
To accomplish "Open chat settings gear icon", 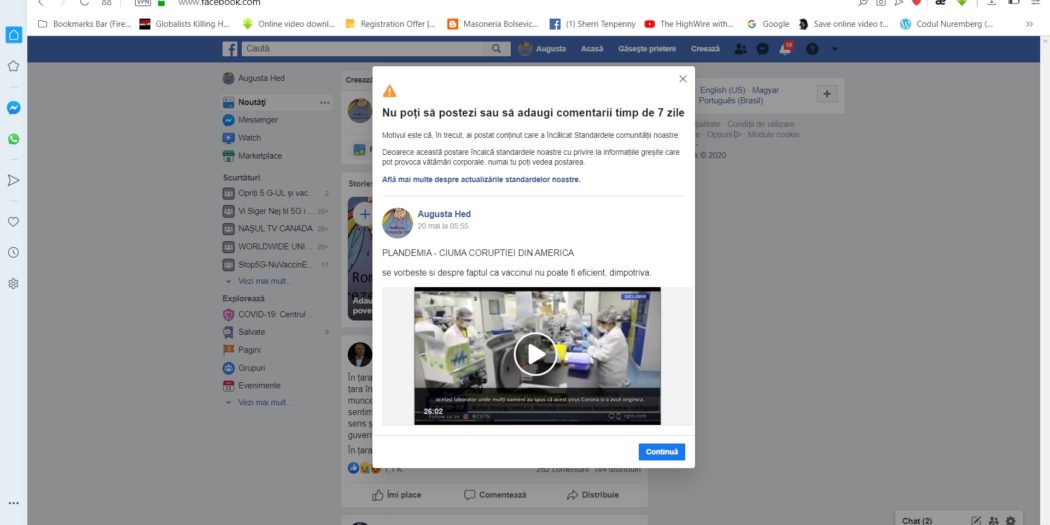I will [x=1011, y=520].
